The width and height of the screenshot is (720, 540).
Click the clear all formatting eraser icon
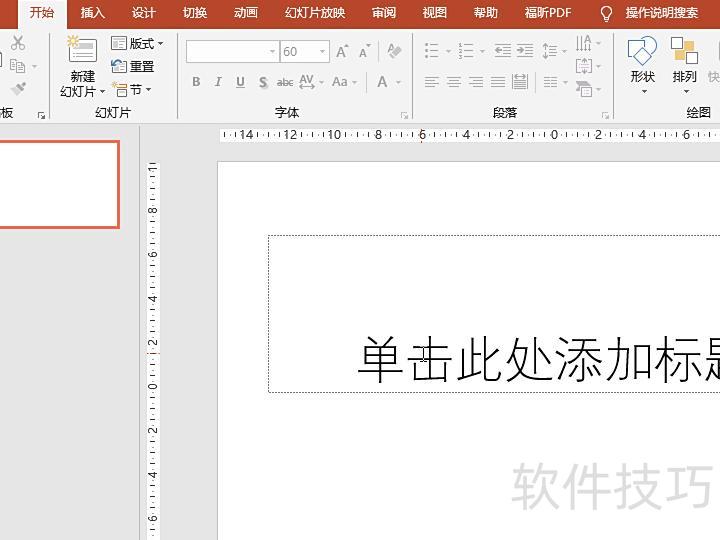(394, 52)
